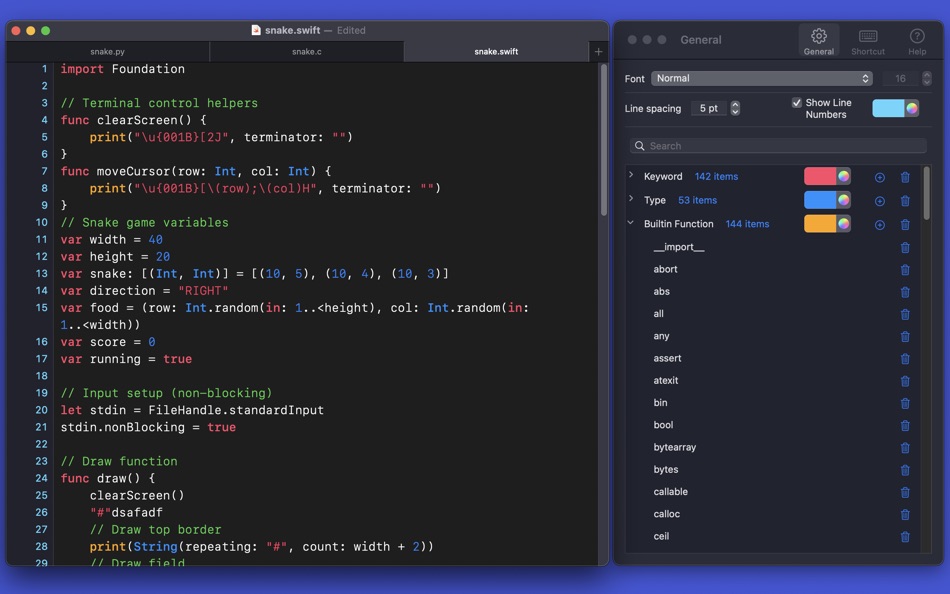The image size is (950, 594).
Task: Select the bytearray list item
Action: [x=674, y=447]
